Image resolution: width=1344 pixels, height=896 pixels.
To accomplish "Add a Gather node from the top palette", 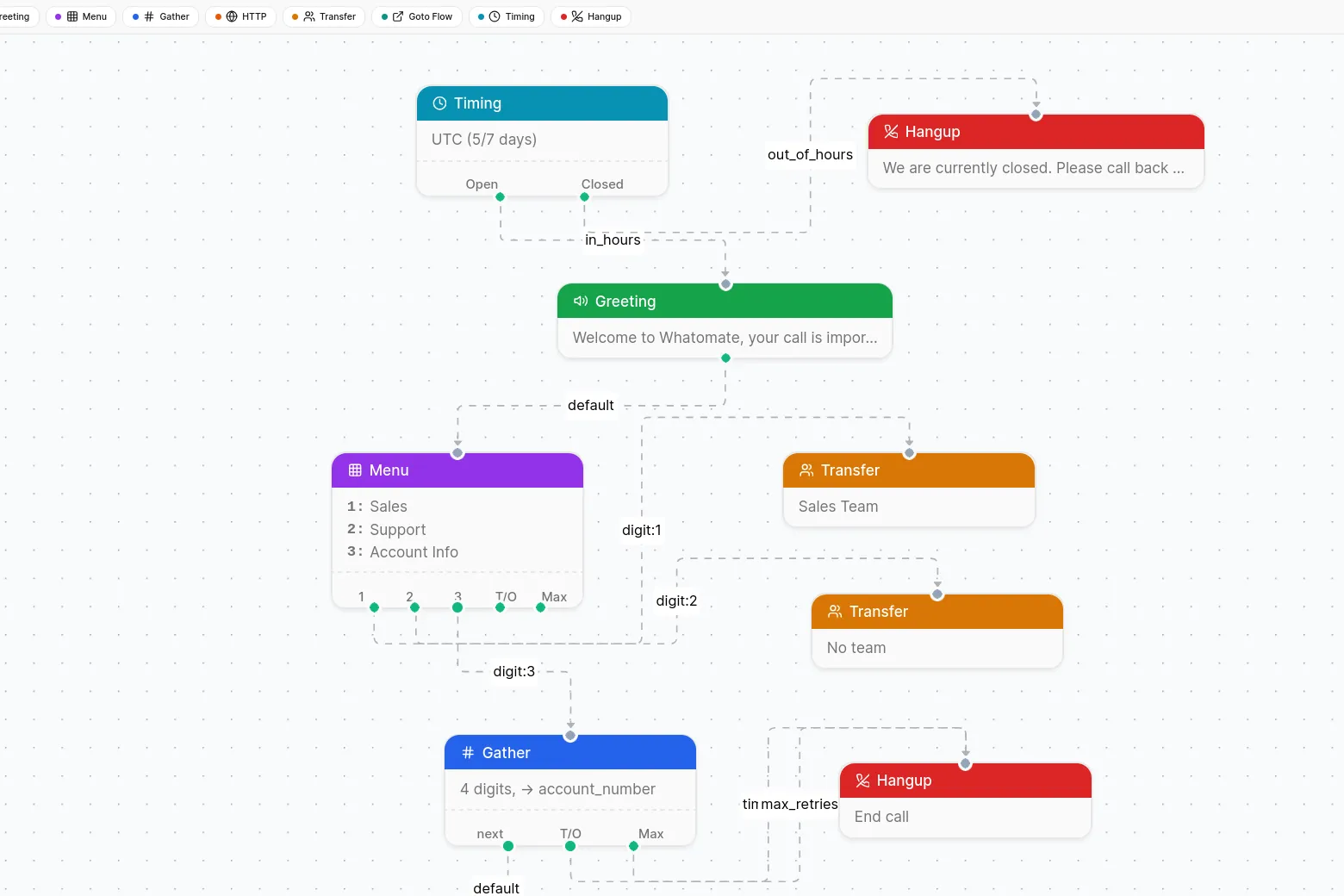I will click(161, 16).
